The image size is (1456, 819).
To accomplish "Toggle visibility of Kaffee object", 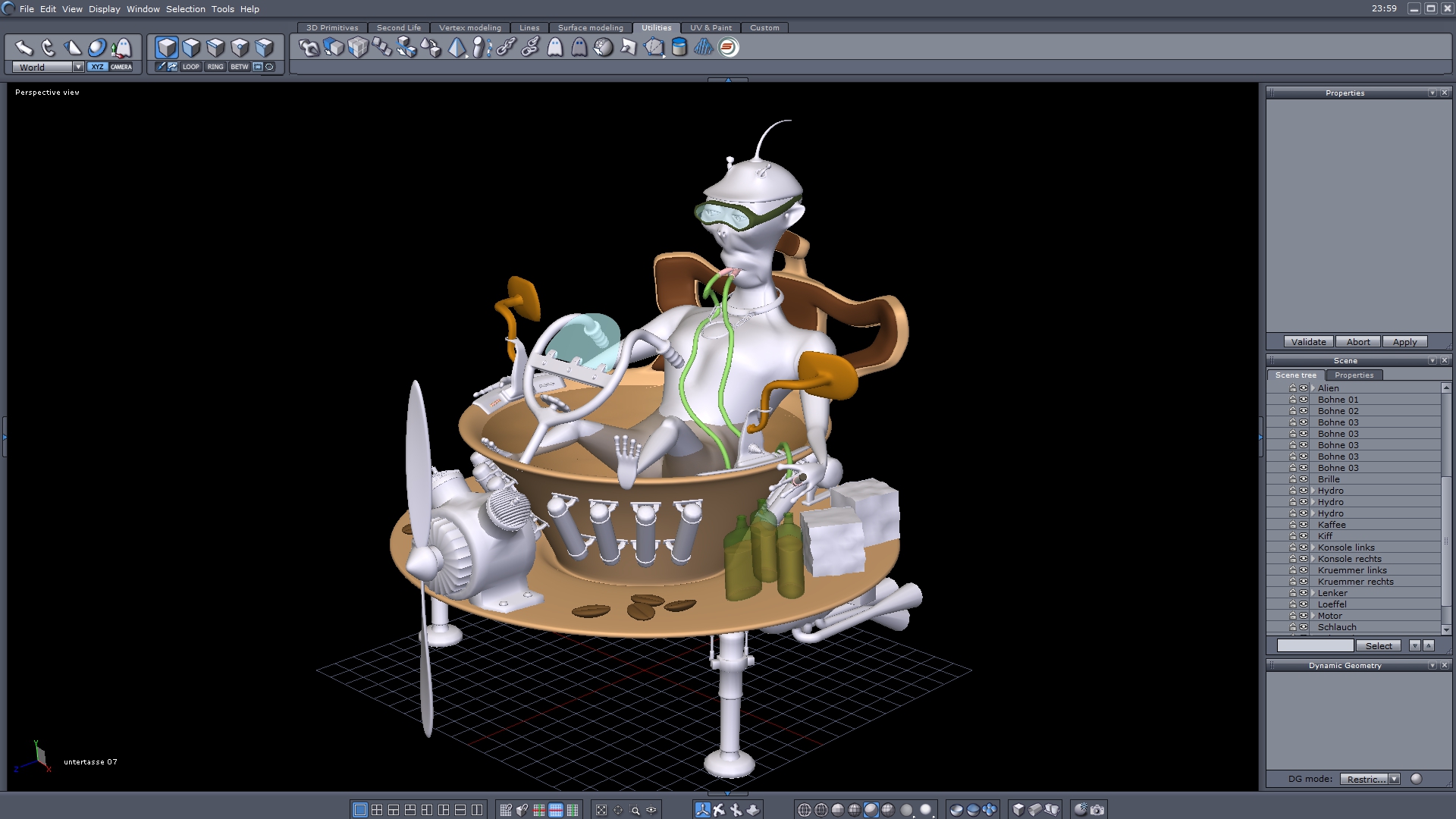I will coord(1304,525).
